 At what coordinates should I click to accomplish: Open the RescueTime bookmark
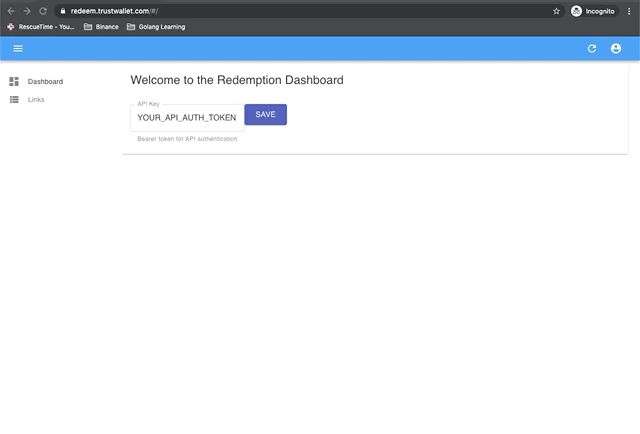coord(40,27)
